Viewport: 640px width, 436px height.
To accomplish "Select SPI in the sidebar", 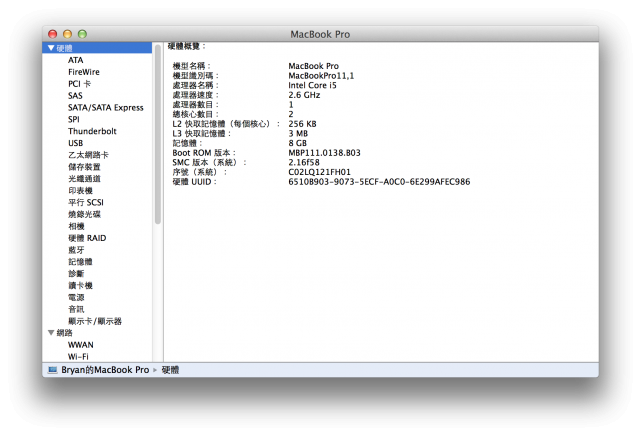I will click(x=73, y=119).
